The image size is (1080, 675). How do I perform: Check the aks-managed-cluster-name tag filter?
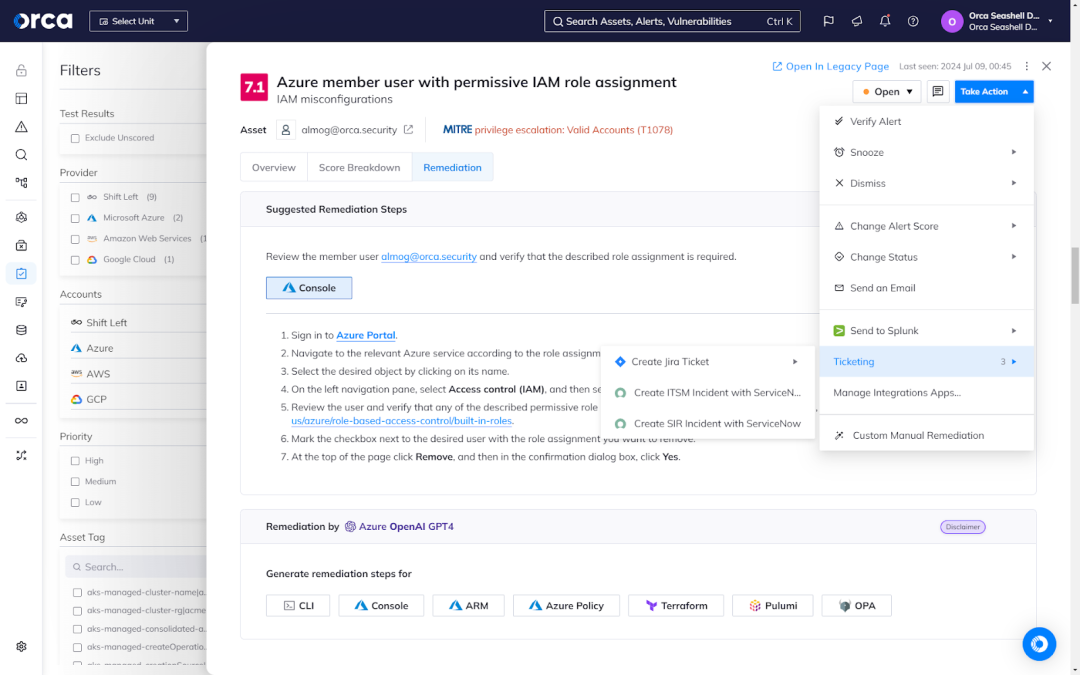[77, 592]
